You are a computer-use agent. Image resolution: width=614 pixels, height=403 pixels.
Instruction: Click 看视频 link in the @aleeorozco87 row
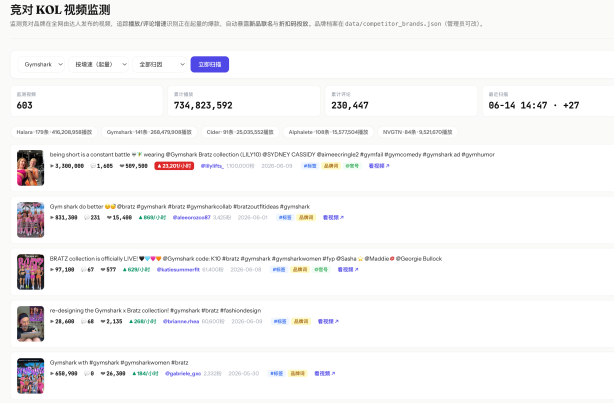pos(333,218)
